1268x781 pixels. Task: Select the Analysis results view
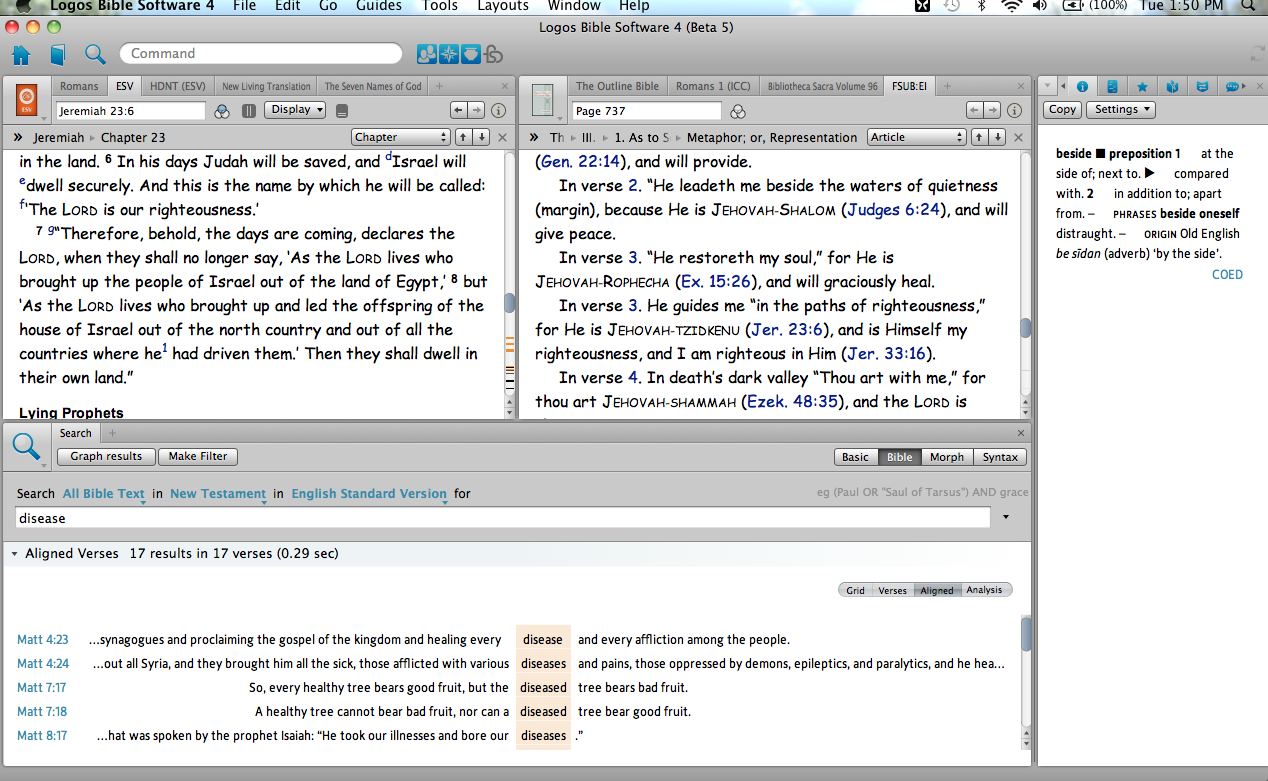(984, 590)
